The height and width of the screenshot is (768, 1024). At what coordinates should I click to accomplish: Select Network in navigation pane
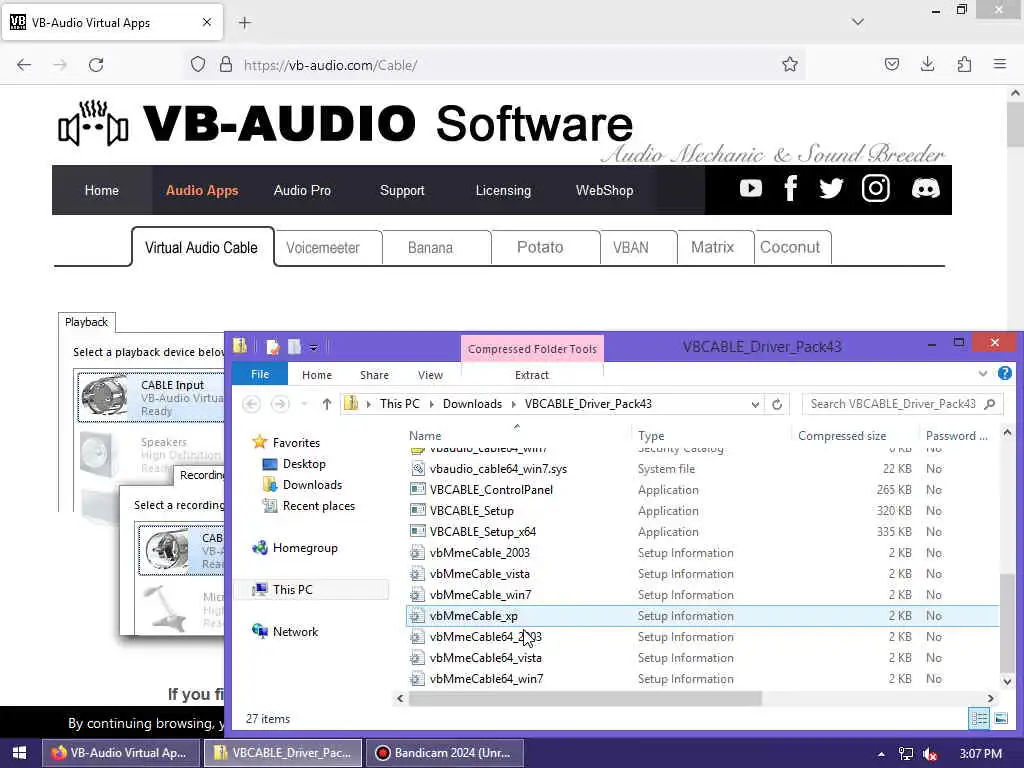tap(295, 632)
